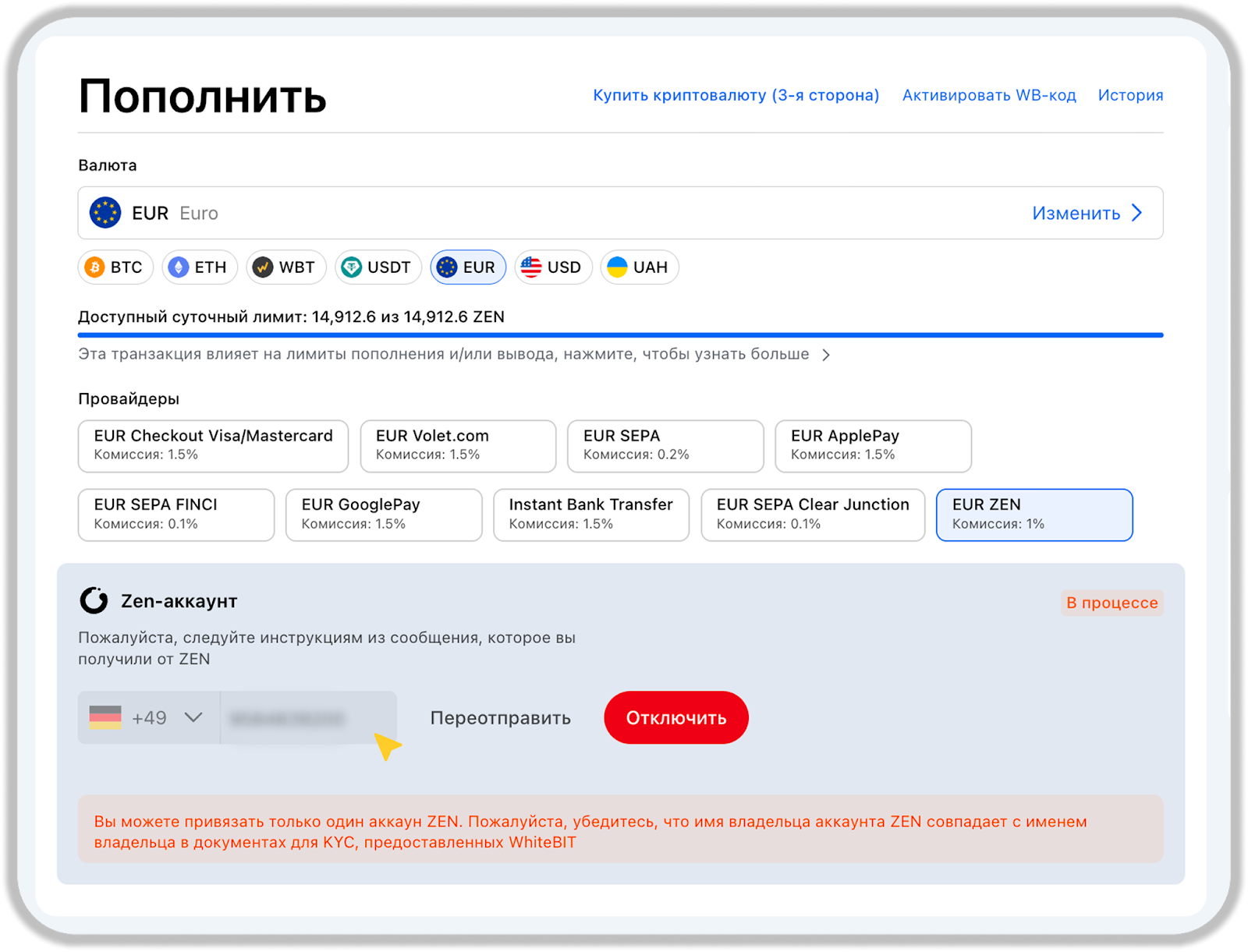Choose EUR Checkout Visa/Mastercard provider
Viewport: 1248px width, 952px height.
click(x=213, y=446)
